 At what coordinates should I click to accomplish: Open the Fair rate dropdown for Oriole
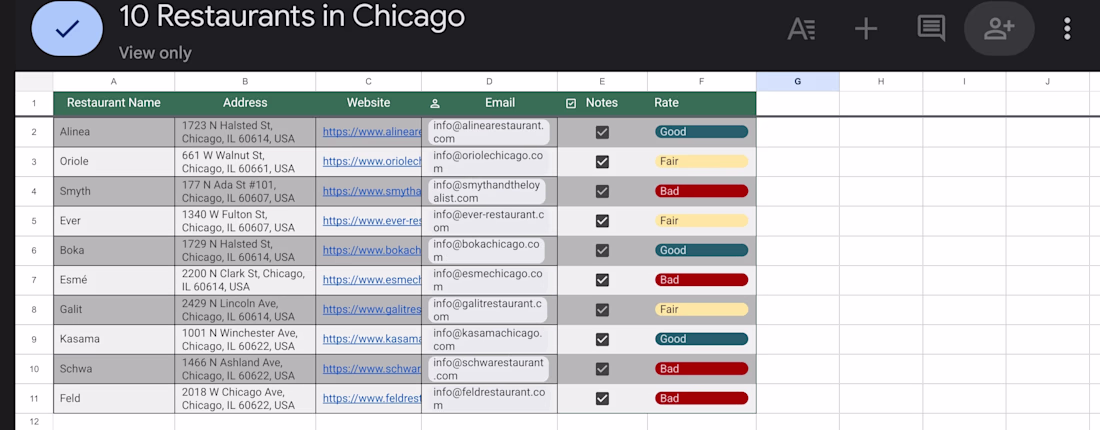pos(702,161)
